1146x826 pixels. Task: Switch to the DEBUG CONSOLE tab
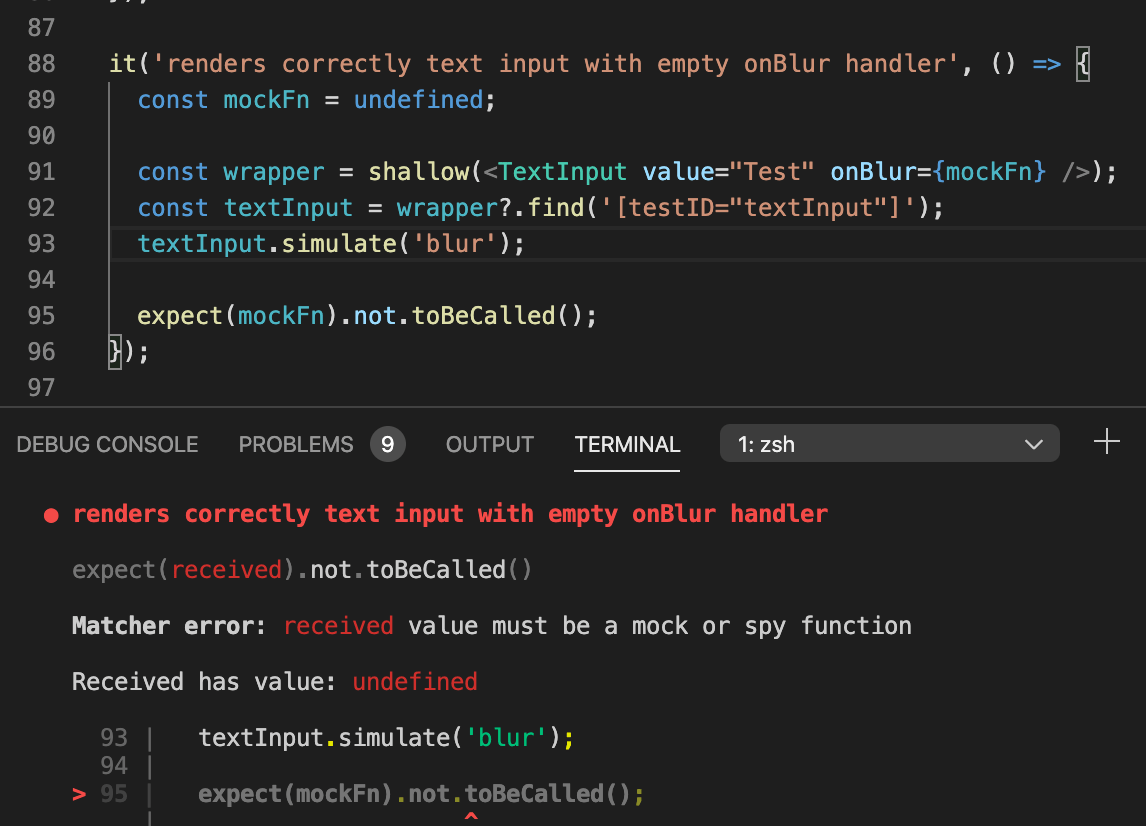pyautogui.click(x=107, y=444)
